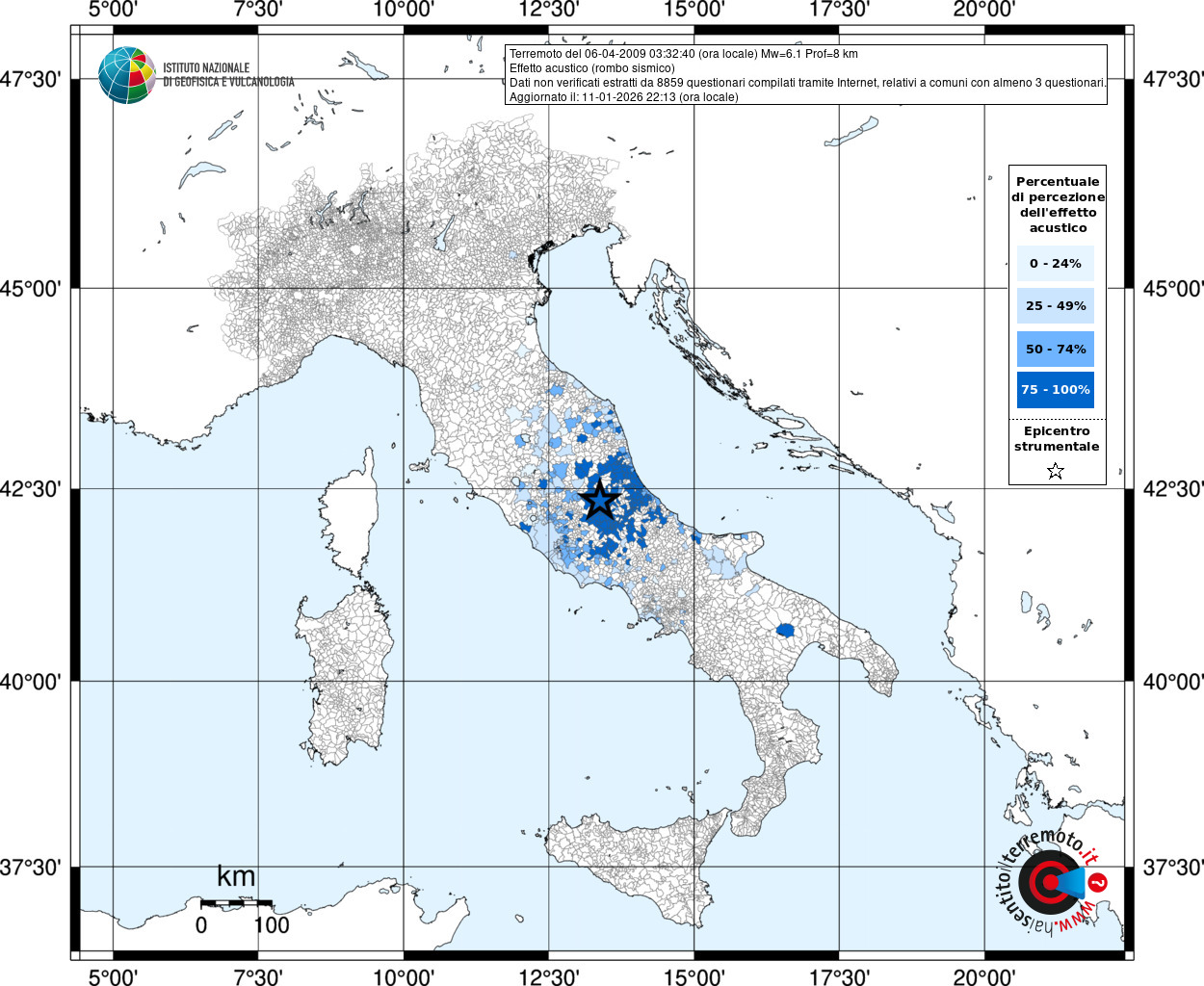Click the left axis label 47°30'

pyautogui.click(x=30, y=79)
